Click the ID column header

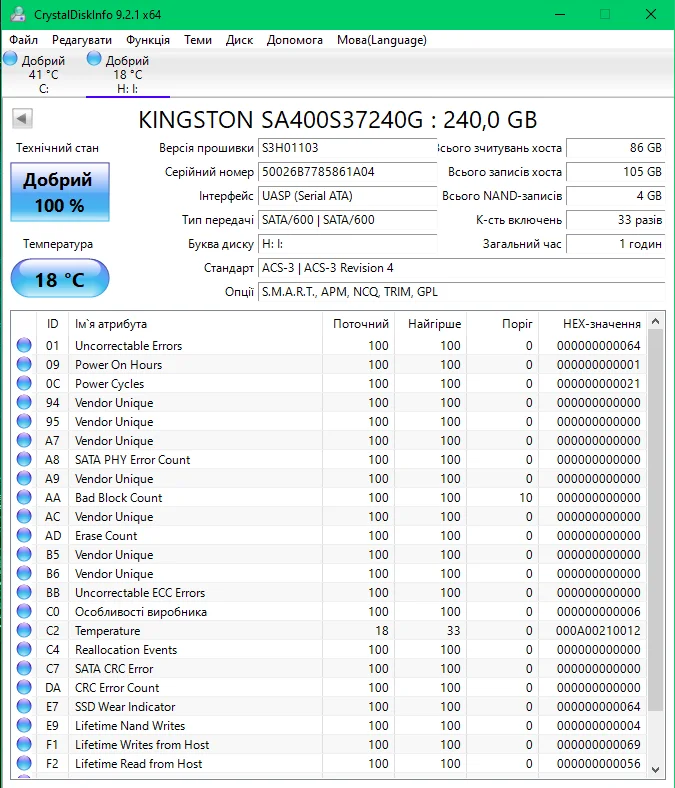coord(53,324)
